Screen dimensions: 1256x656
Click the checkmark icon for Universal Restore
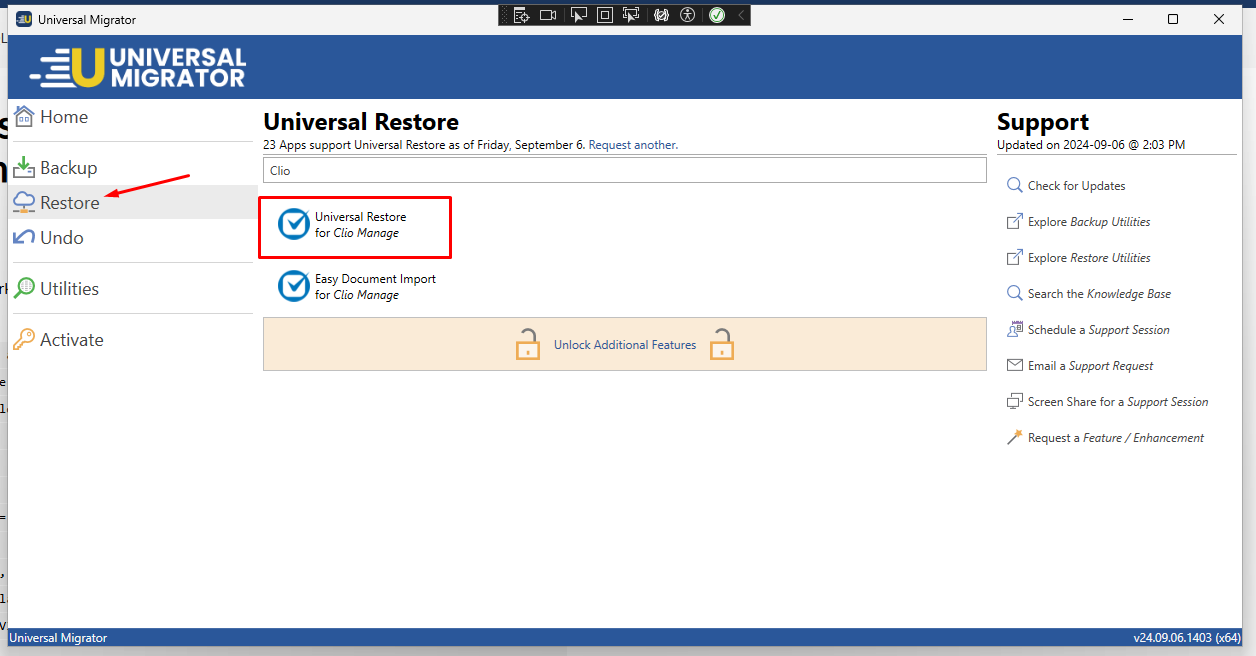pyautogui.click(x=294, y=224)
